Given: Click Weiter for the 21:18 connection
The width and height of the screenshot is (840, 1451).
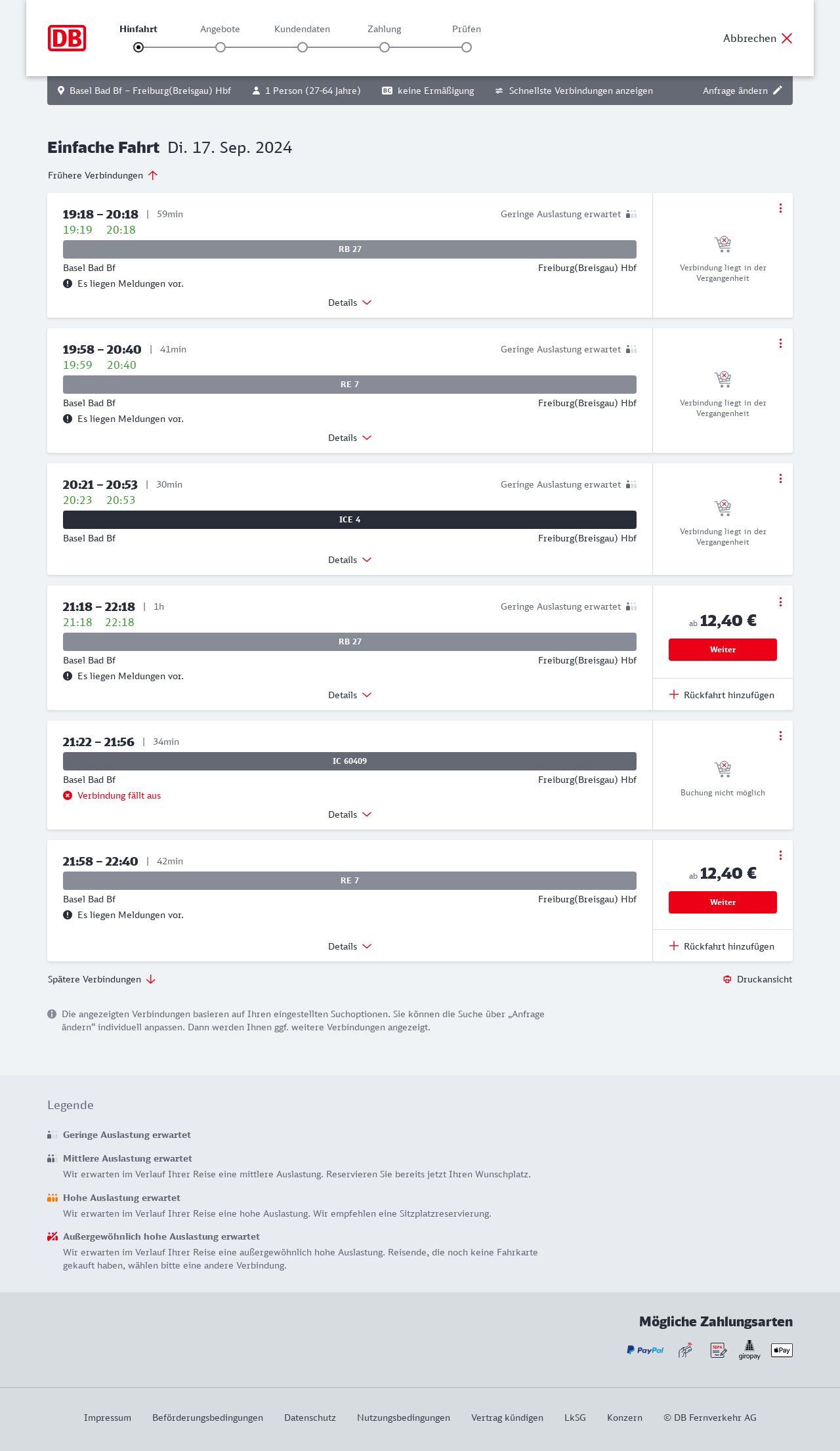Looking at the screenshot, I should coord(723,650).
